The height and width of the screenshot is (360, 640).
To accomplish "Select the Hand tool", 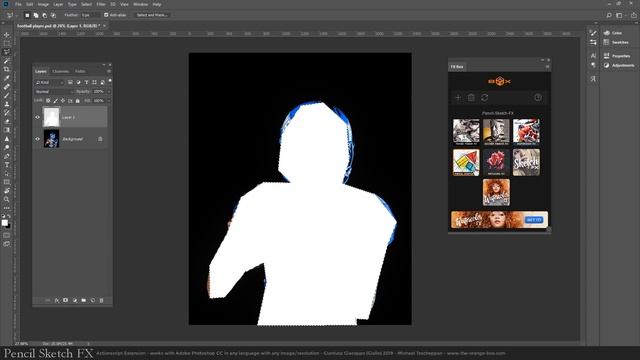I will coord(7,191).
